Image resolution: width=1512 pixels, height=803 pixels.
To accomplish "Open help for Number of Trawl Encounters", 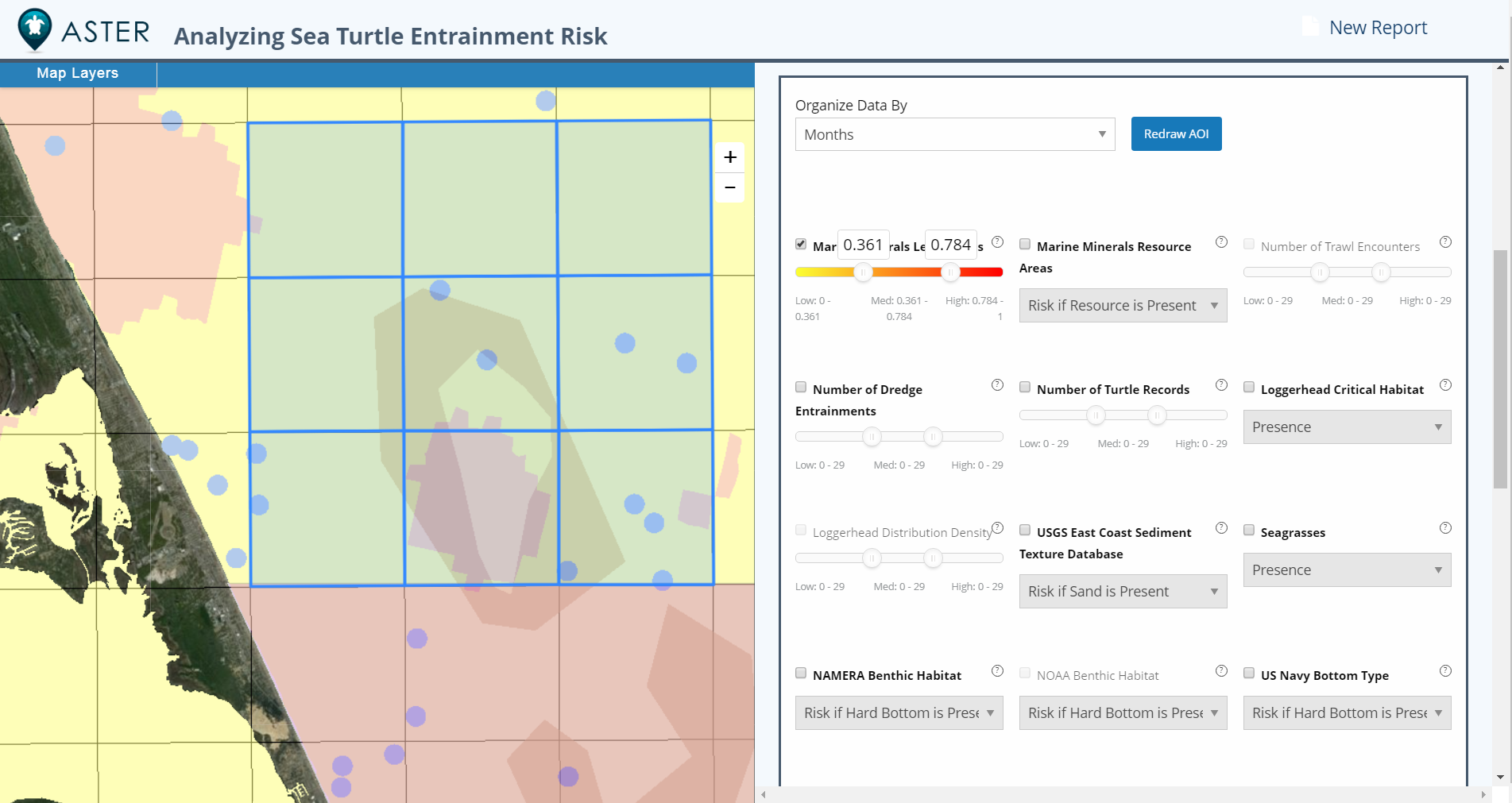I will coord(1446,242).
